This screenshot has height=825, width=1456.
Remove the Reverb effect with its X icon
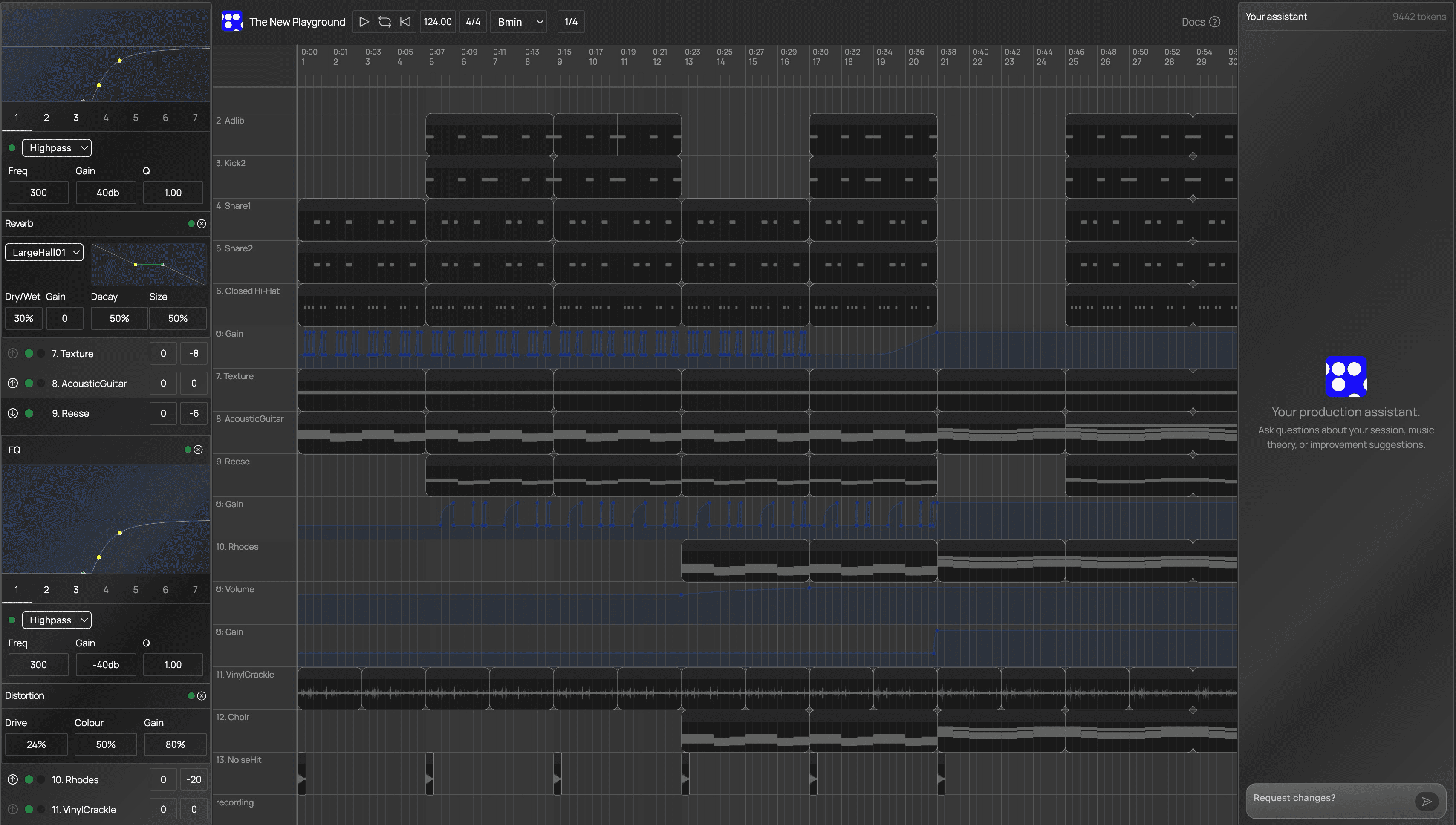click(x=202, y=223)
